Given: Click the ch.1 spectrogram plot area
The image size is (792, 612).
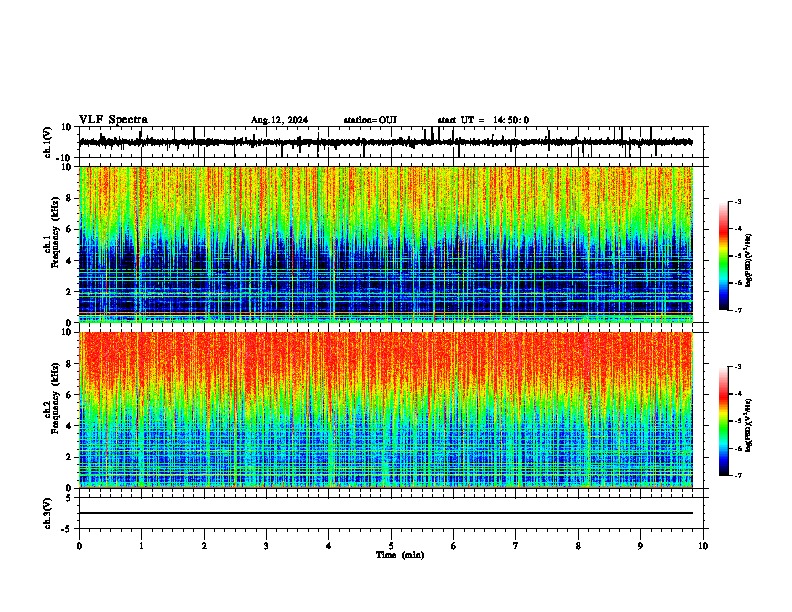Looking at the screenshot, I should tap(386, 244).
